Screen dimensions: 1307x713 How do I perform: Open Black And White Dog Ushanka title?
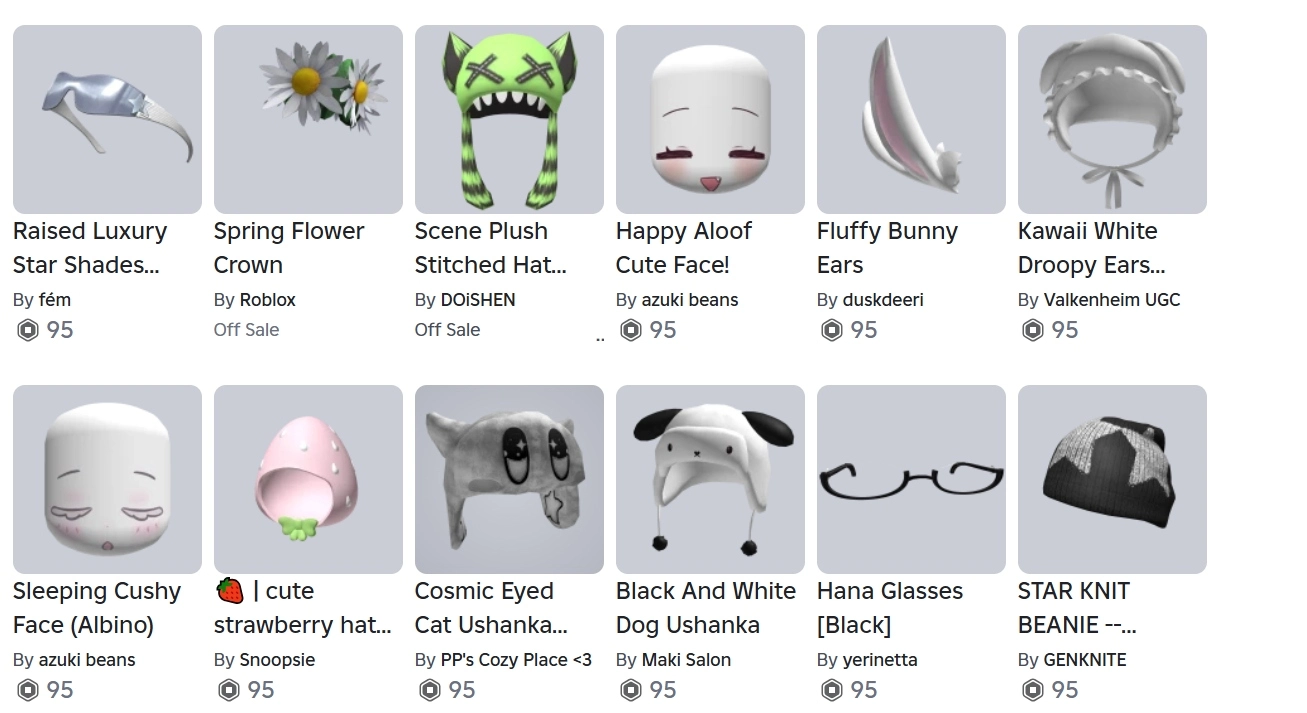pyautogui.click(x=706, y=608)
